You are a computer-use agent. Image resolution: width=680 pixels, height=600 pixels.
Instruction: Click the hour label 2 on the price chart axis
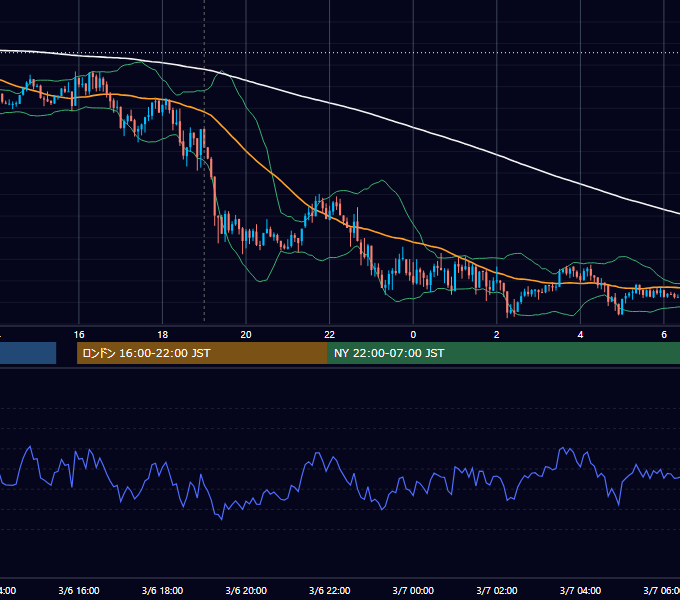(497, 334)
